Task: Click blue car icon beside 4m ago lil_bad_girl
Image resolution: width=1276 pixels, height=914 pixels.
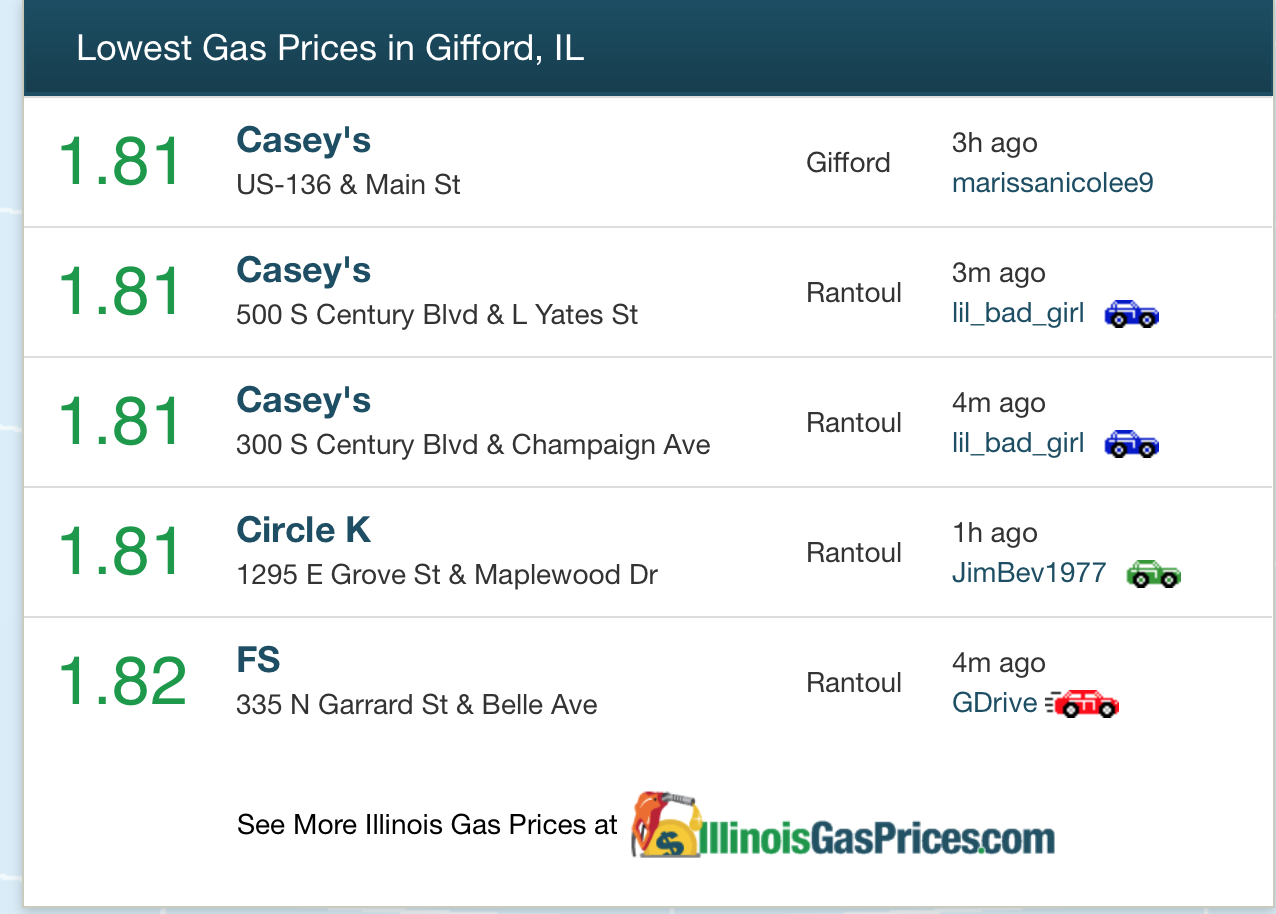Action: (x=1131, y=444)
